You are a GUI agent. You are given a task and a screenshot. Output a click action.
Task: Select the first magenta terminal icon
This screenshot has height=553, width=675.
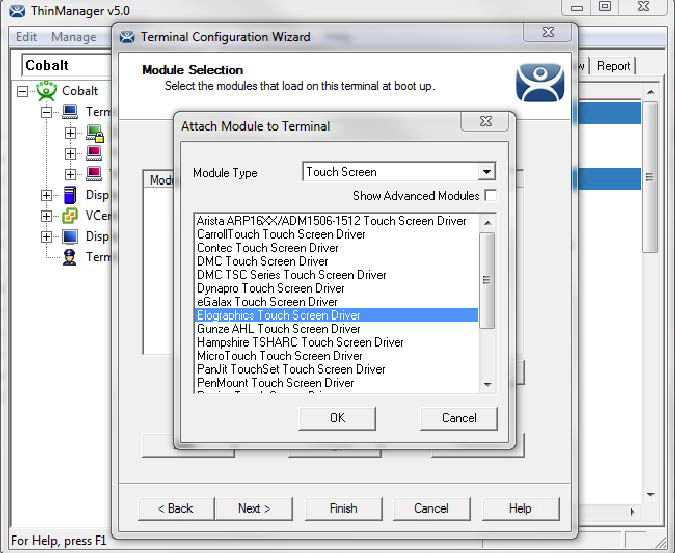(x=94, y=153)
